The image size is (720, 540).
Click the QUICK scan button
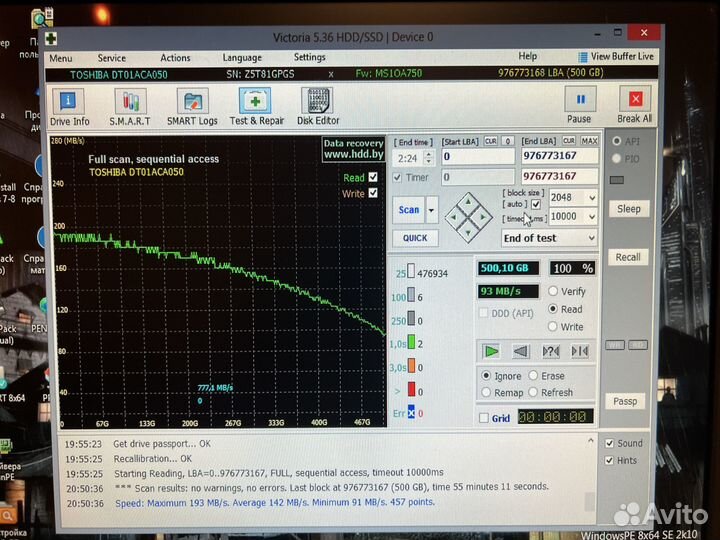coord(415,238)
